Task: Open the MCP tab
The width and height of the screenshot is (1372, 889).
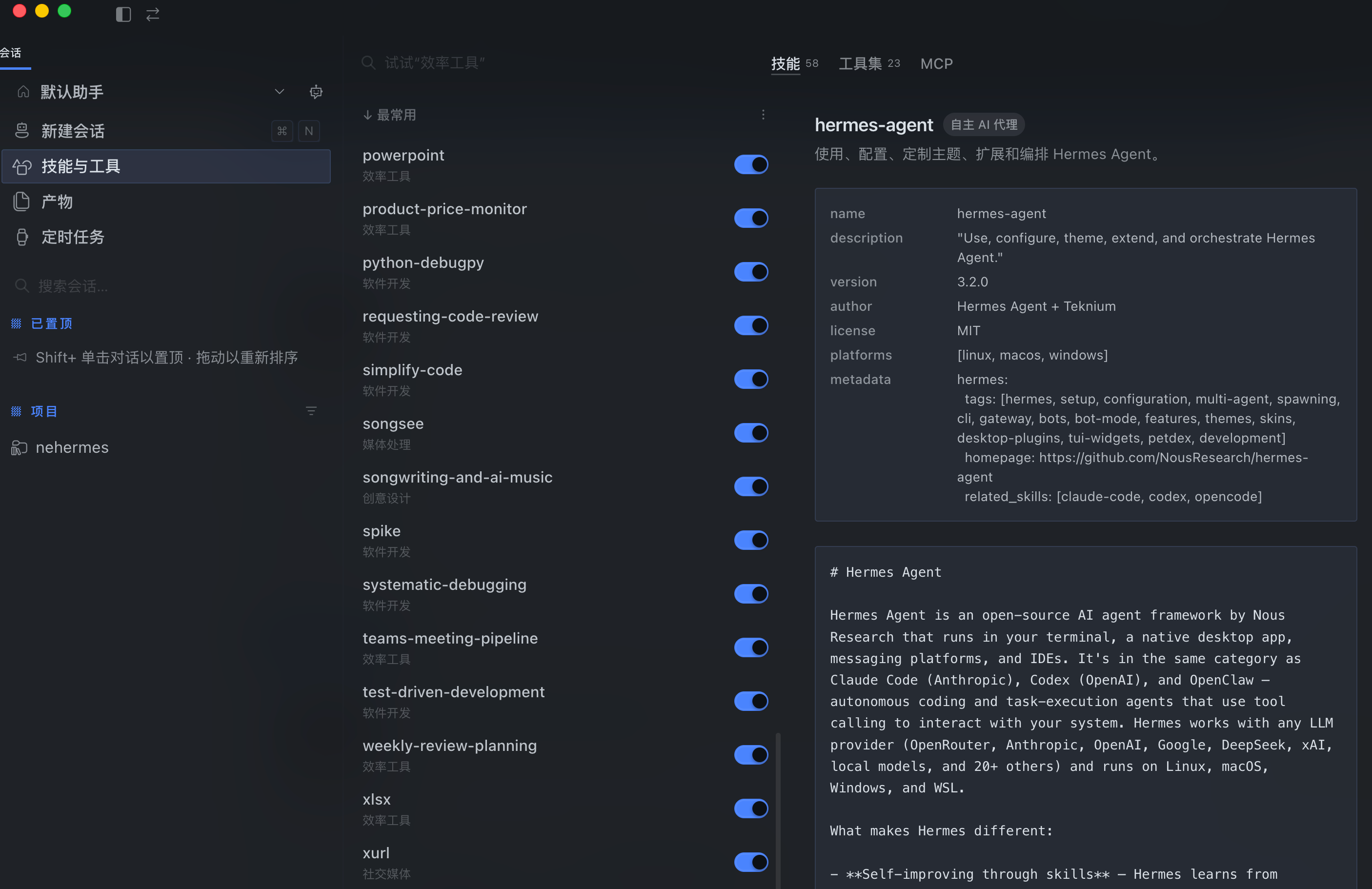Action: coord(936,63)
